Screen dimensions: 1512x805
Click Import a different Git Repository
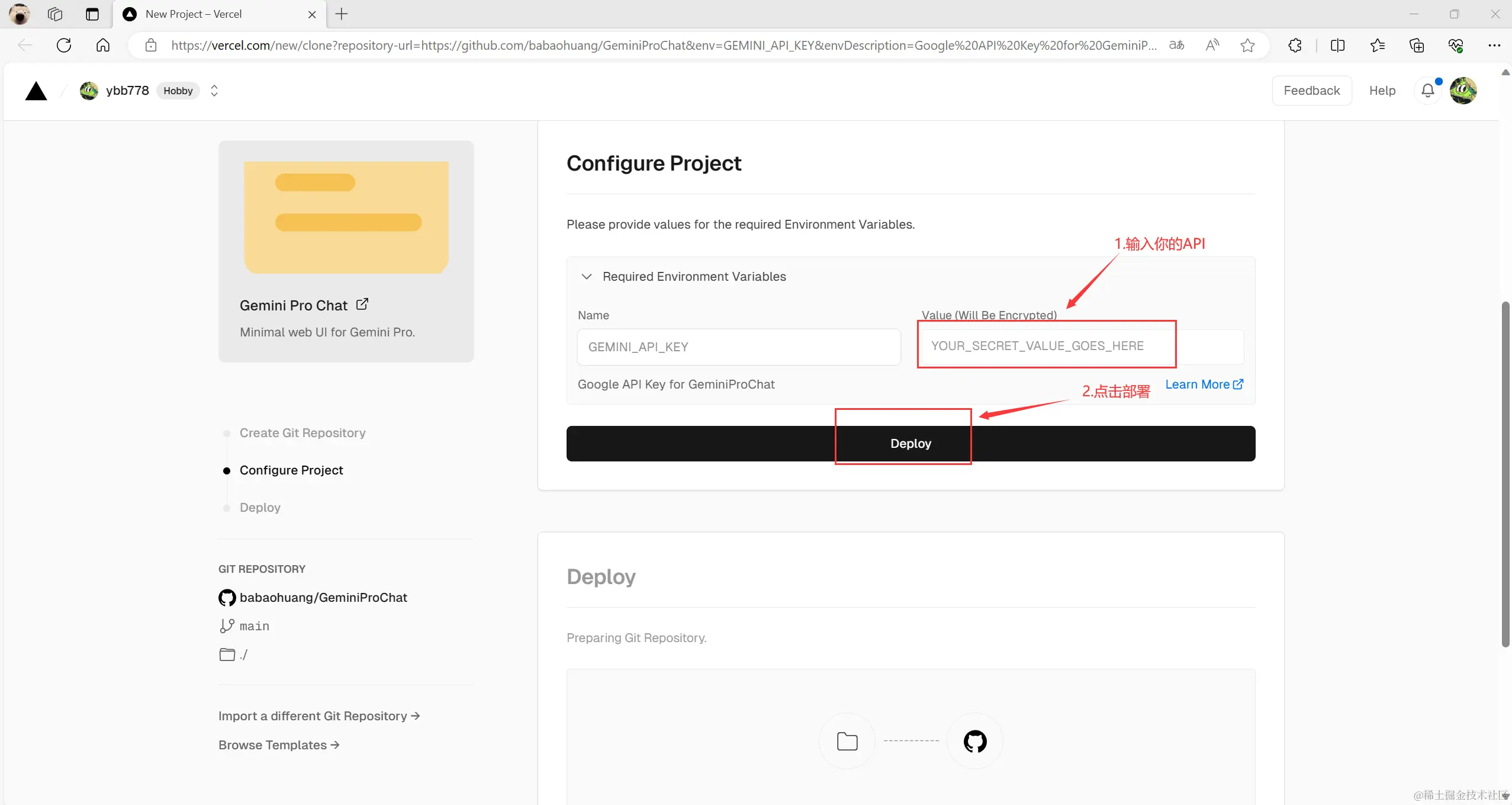pyautogui.click(x=319, y=716)
